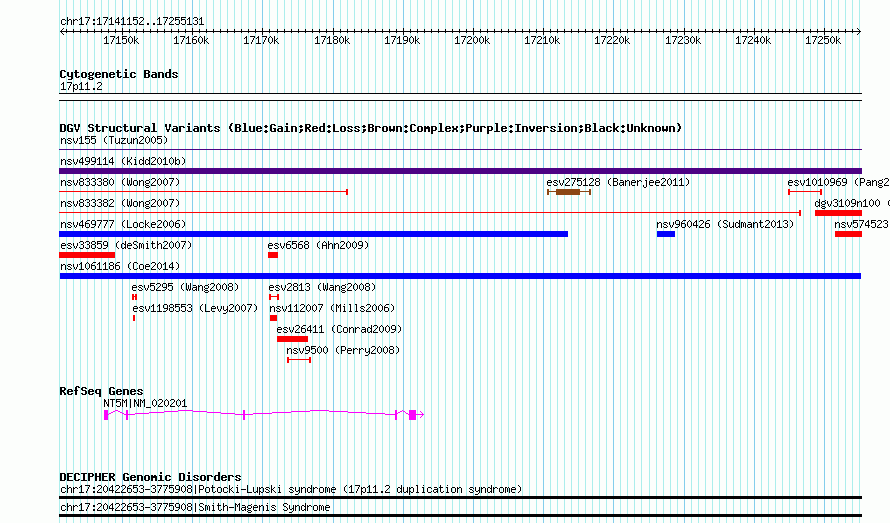890x523 pixels.
Task: Select the black Potocki-Lupski syndrome bar
Action: click(460, 497)
